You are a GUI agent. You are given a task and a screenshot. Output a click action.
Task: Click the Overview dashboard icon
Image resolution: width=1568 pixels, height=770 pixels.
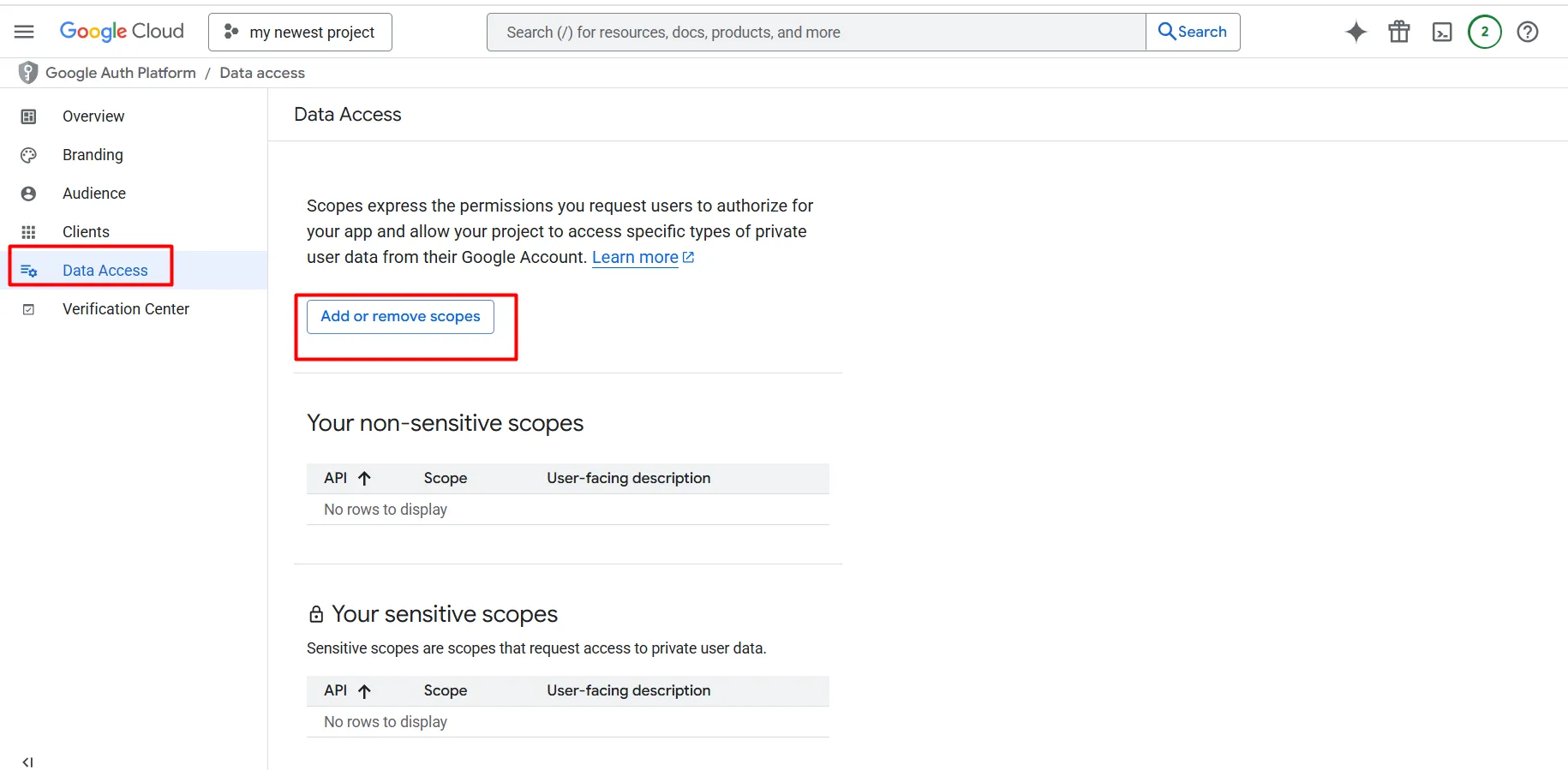point(28,116)
